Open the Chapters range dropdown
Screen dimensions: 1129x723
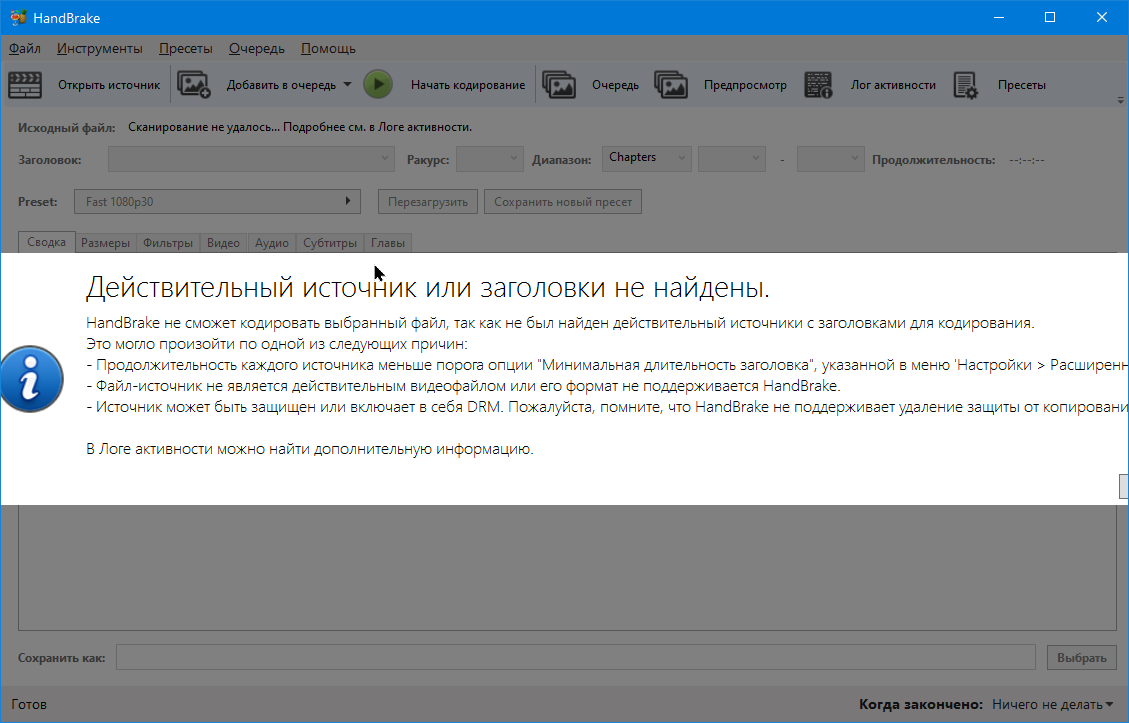coord(647,158)
